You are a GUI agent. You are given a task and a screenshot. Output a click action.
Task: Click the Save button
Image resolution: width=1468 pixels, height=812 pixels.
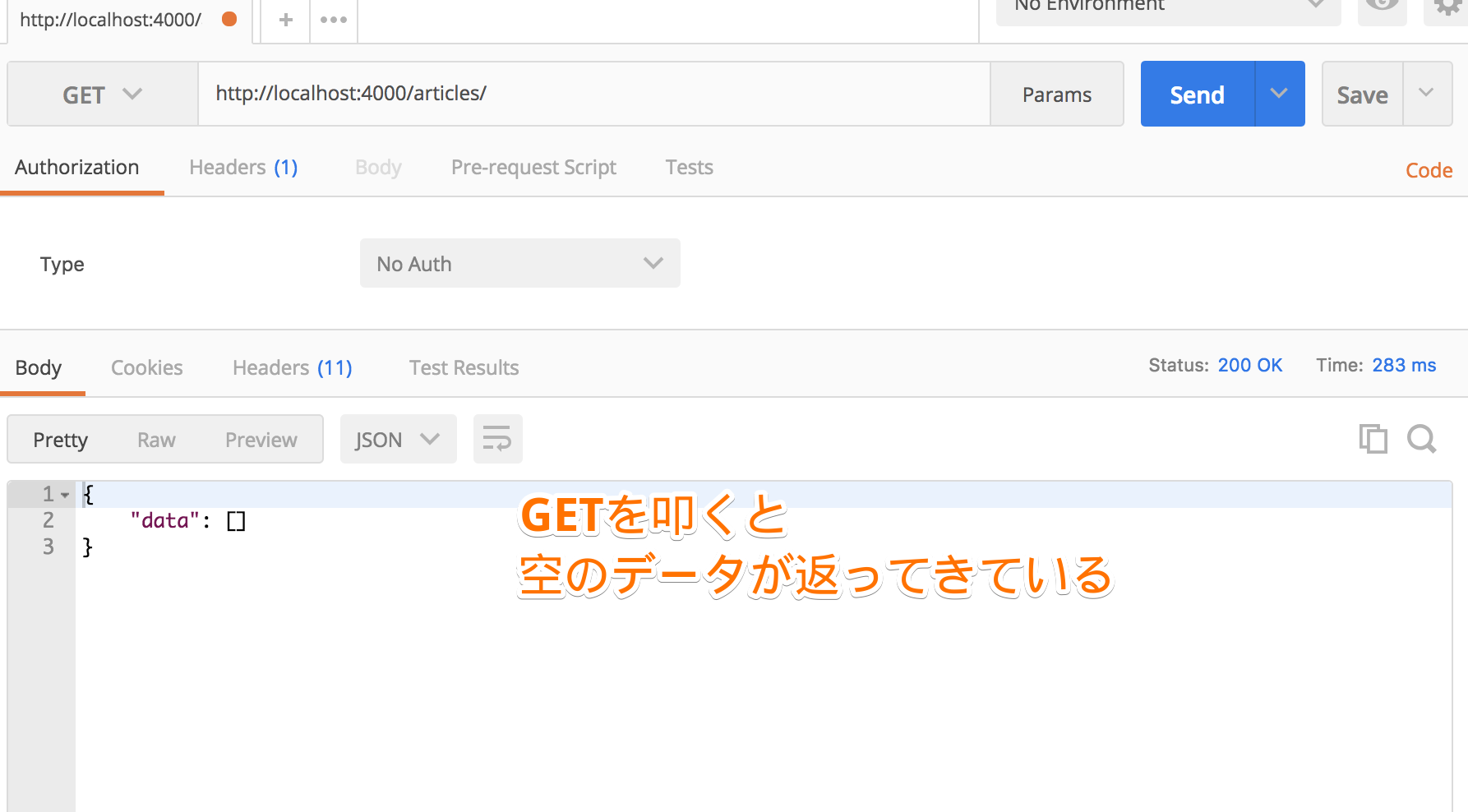point(1362,94)
